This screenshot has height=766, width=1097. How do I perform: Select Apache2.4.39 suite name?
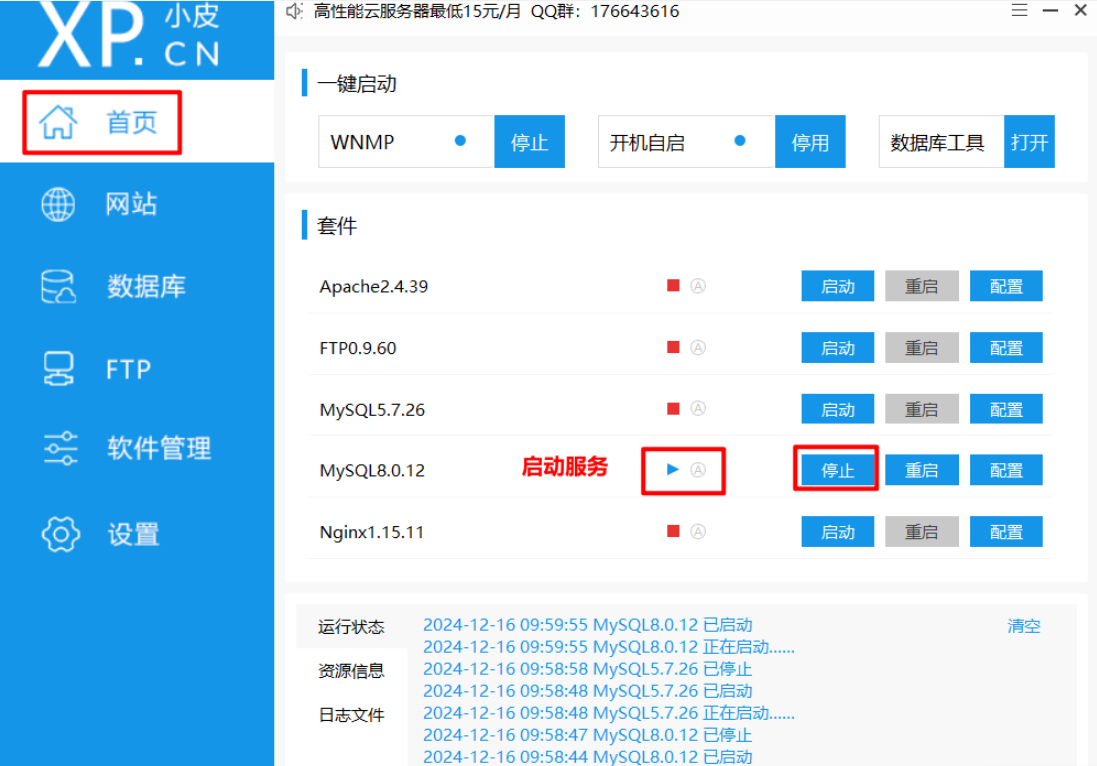point(374,286)
